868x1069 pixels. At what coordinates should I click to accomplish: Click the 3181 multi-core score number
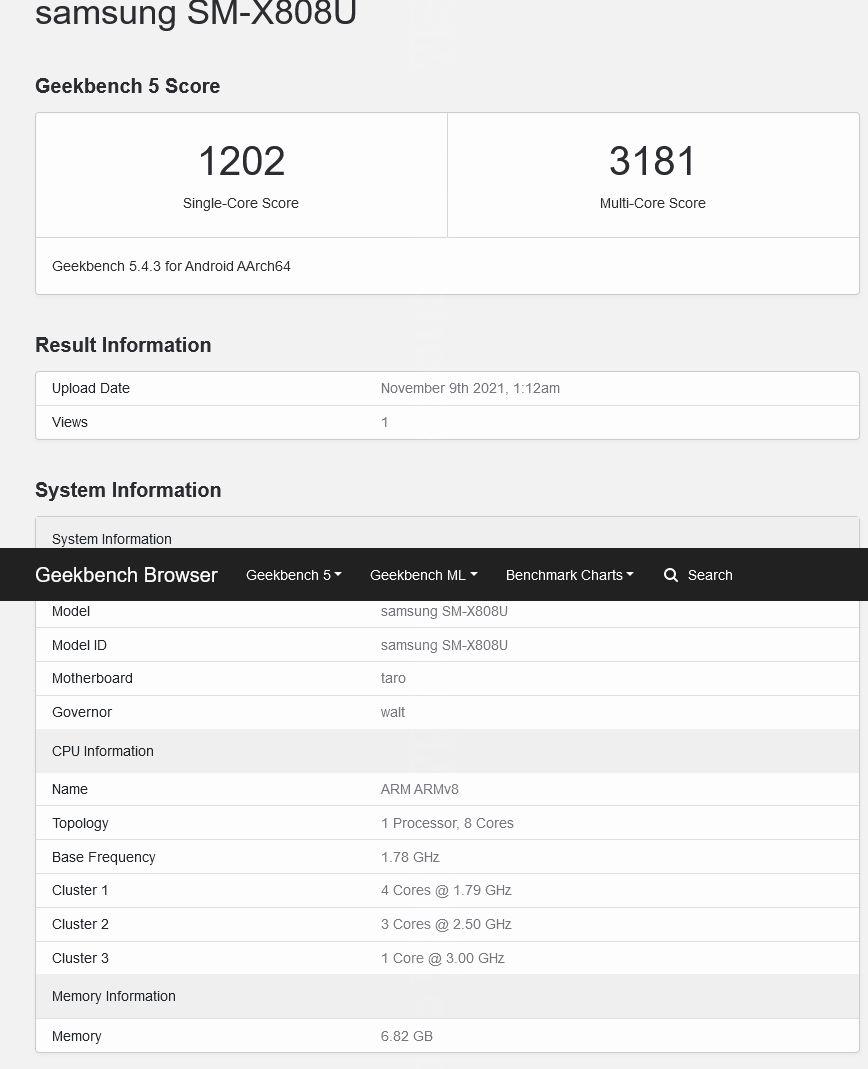pyautogui.click(x=652, y=161)
